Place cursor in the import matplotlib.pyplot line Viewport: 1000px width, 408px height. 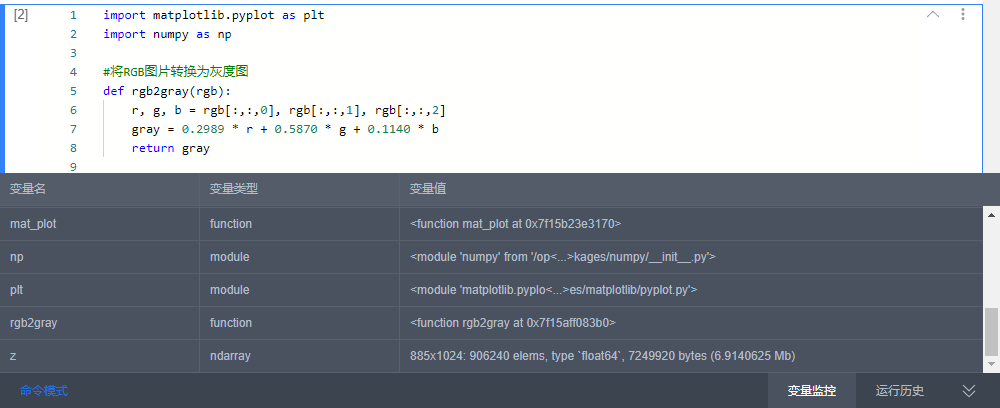point(214,15)
